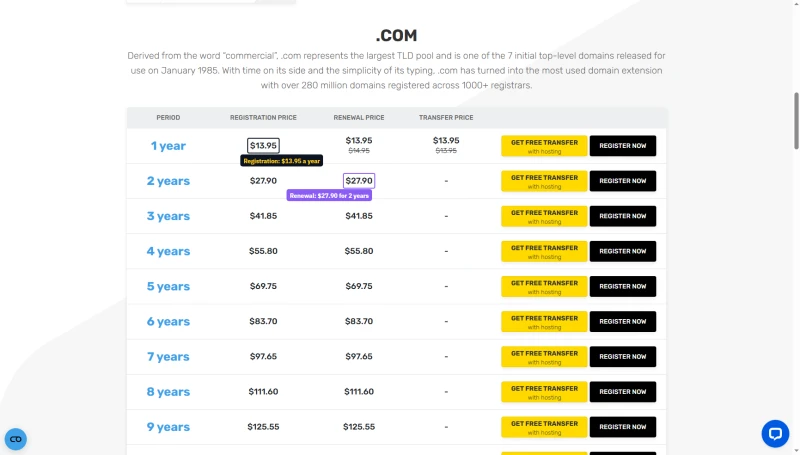Image resolution: width=800 pixels, height=455 pixels.
Task: Click the .COM section heading
Action: 396,36
